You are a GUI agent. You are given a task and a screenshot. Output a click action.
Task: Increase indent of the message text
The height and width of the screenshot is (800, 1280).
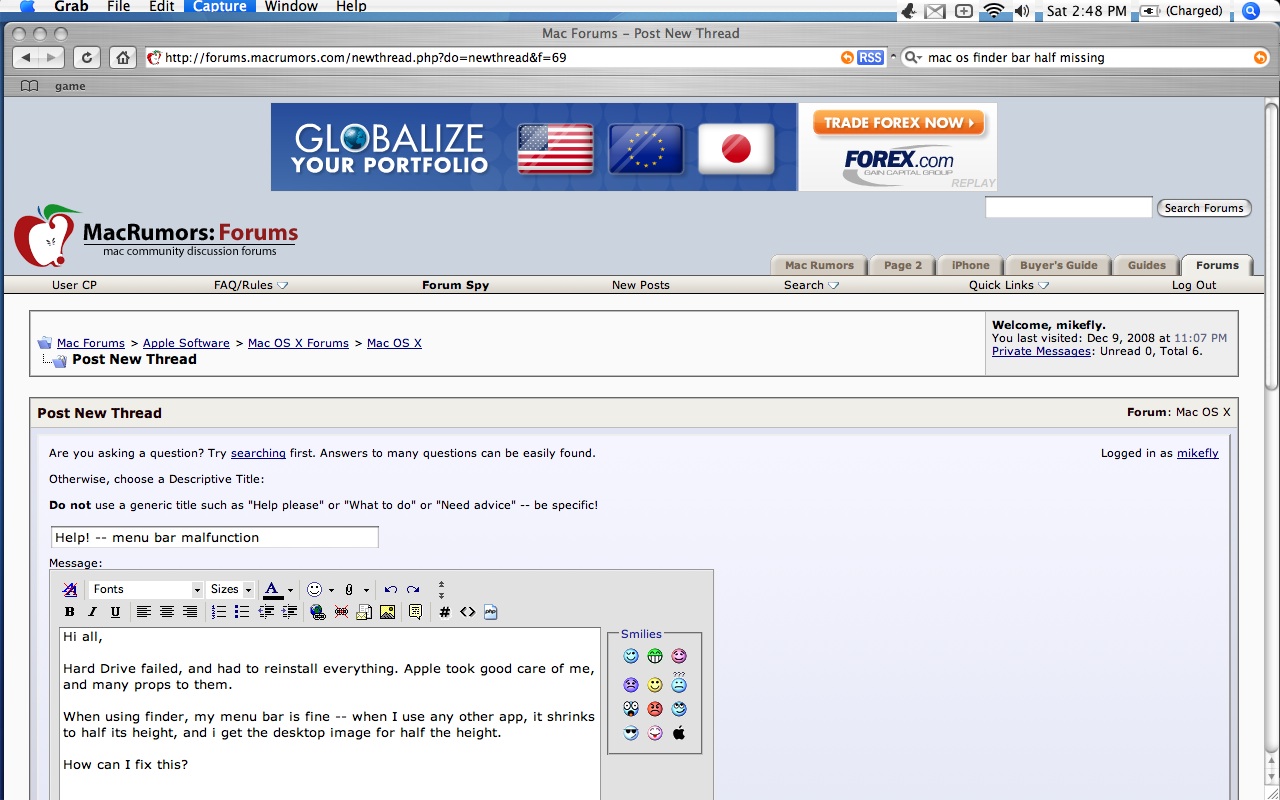coord(290,612)
